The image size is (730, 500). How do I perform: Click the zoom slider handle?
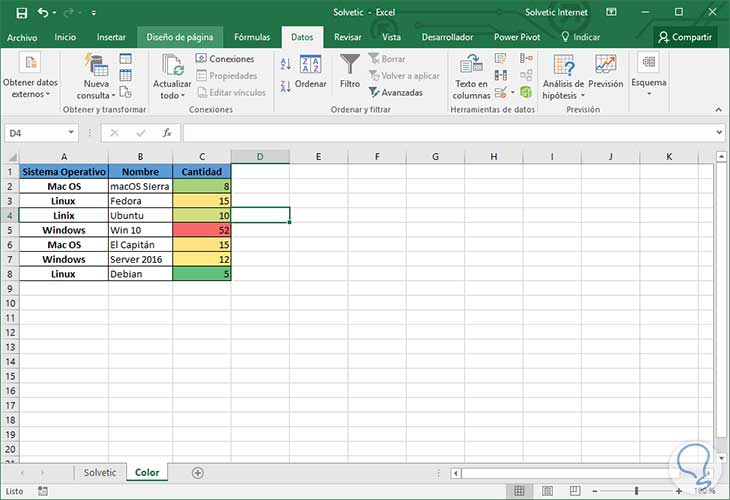click(x=636, y=491)
